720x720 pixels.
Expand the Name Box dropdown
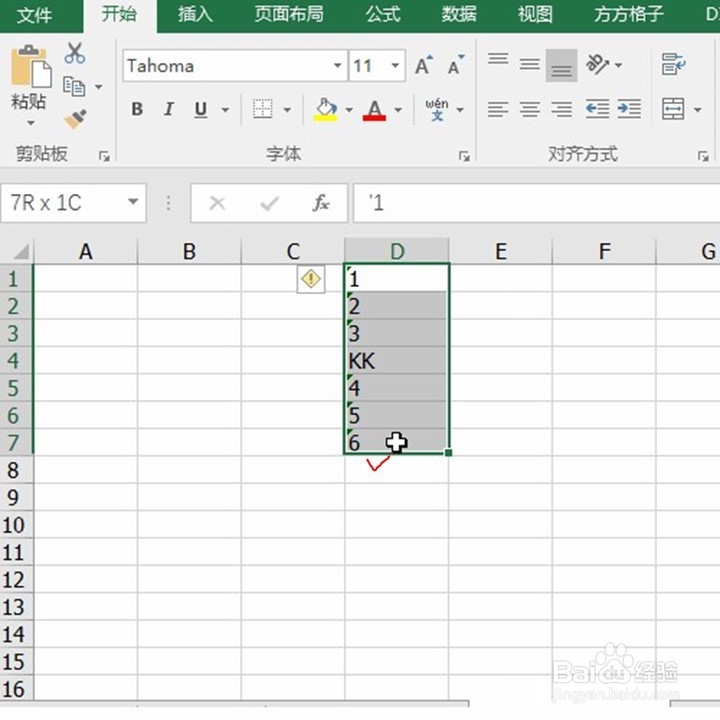133,202
